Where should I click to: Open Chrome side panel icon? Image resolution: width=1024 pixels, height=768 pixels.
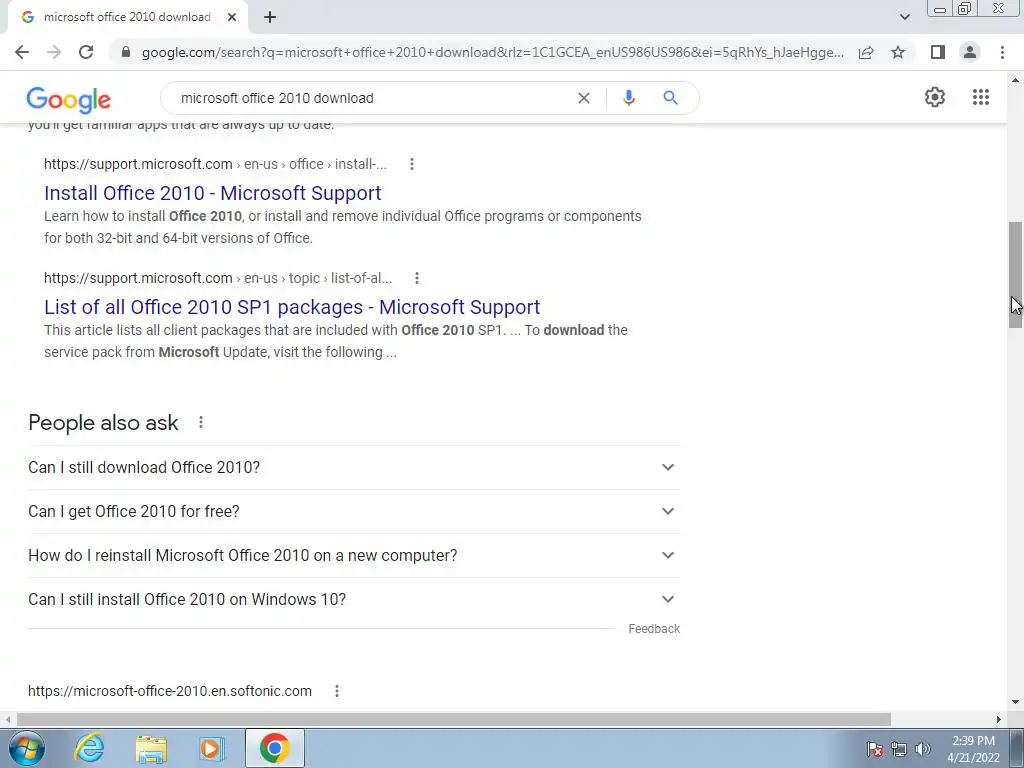pyautogui.click(x=938, y=52)
